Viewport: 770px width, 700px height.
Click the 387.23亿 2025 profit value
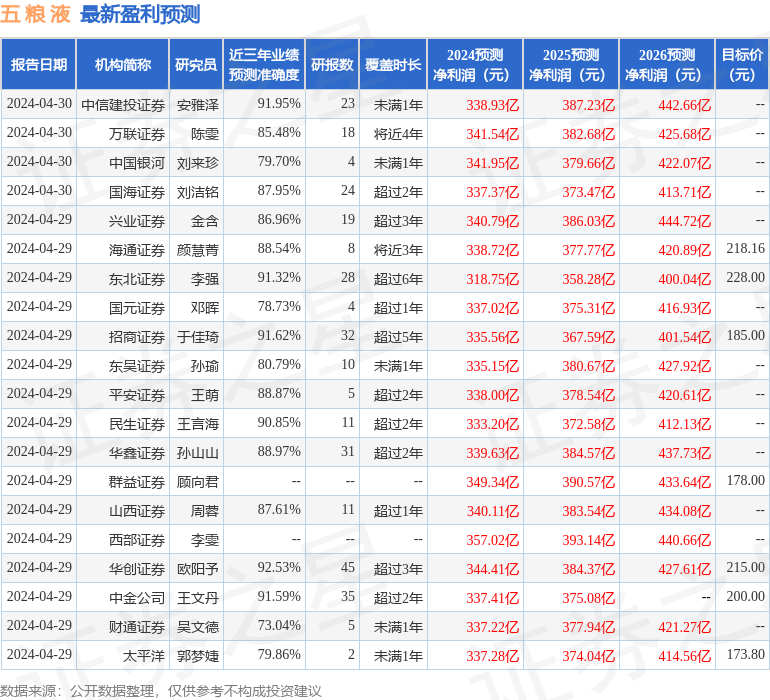(x=588, y=105)
